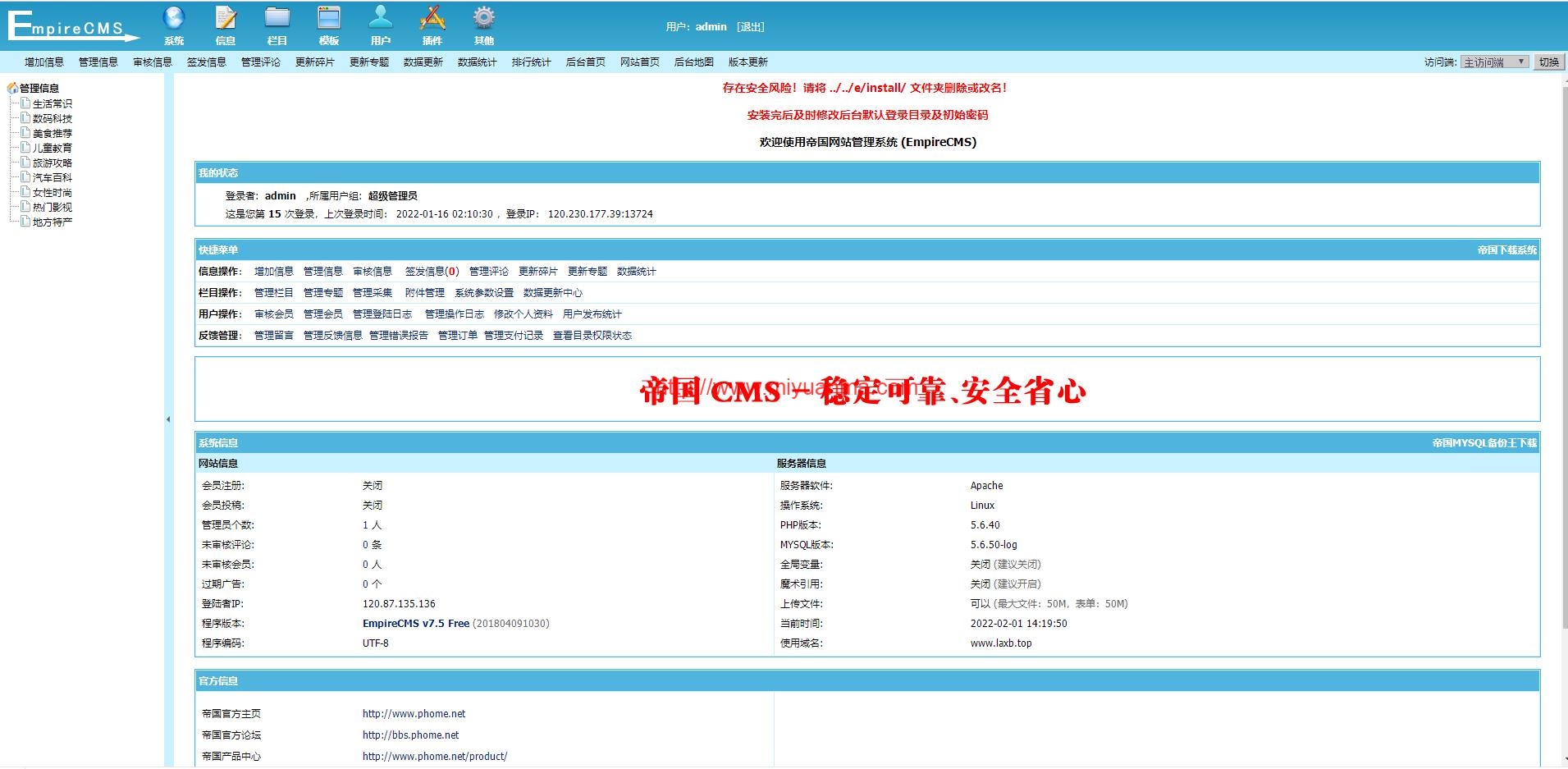Select 签发信息 in the top menu bar
The image size is (1568, 769).
pyautogui.click(x=207, y=62)
